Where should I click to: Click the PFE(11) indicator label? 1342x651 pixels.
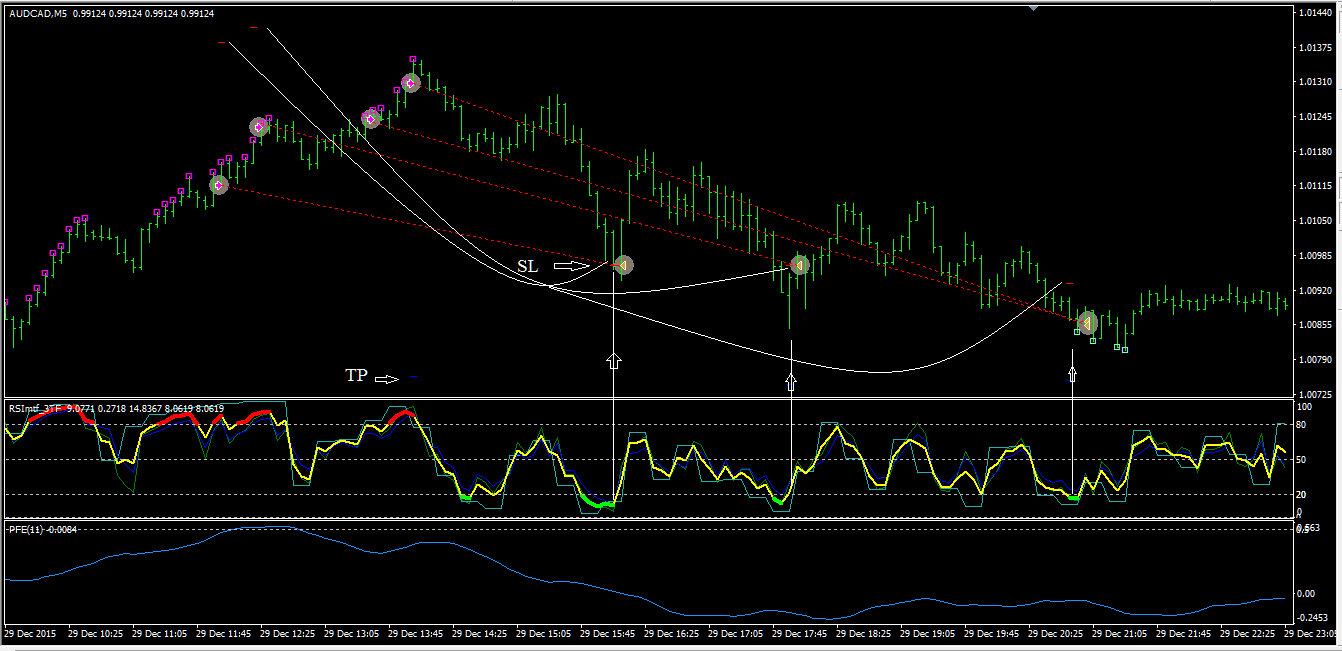click(x=25, y=529)
